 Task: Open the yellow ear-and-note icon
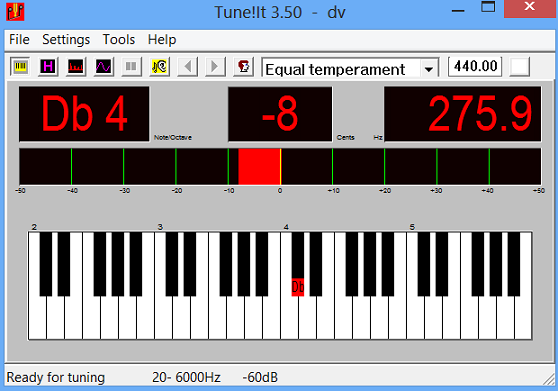pos(159,67)
